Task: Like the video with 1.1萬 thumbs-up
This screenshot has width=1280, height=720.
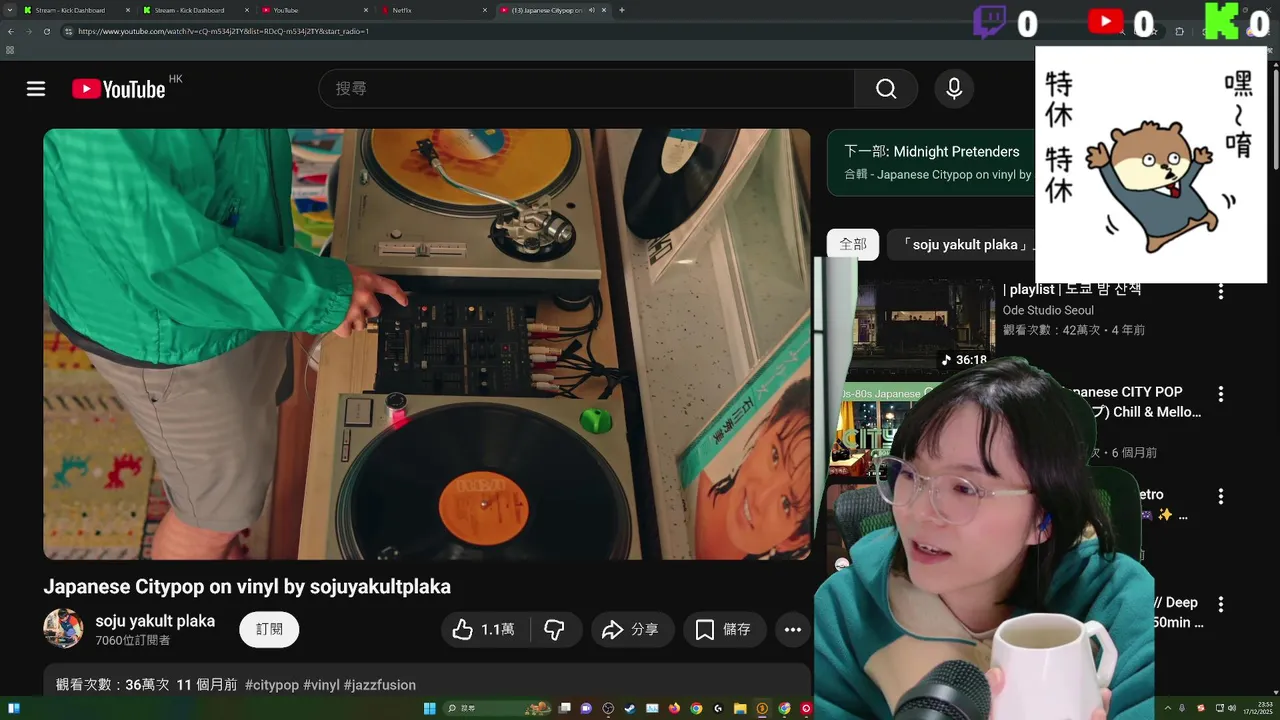Action: tap(486, 630)
